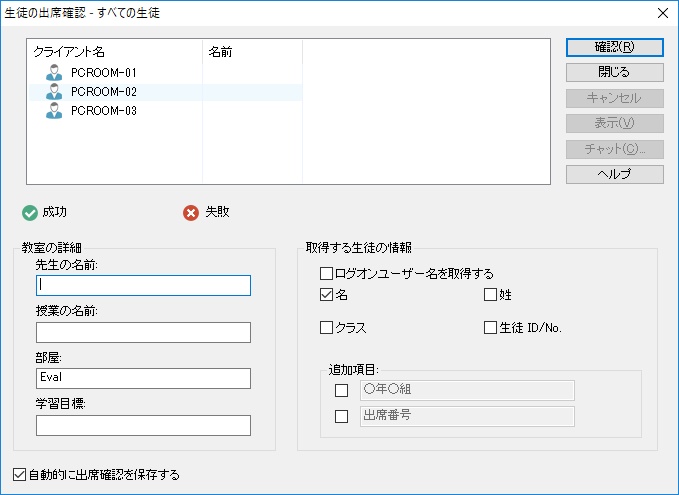Enable the ログオンユーザー名を取得する checkbox
Screen dimensions: 679x495
[326, 273]
